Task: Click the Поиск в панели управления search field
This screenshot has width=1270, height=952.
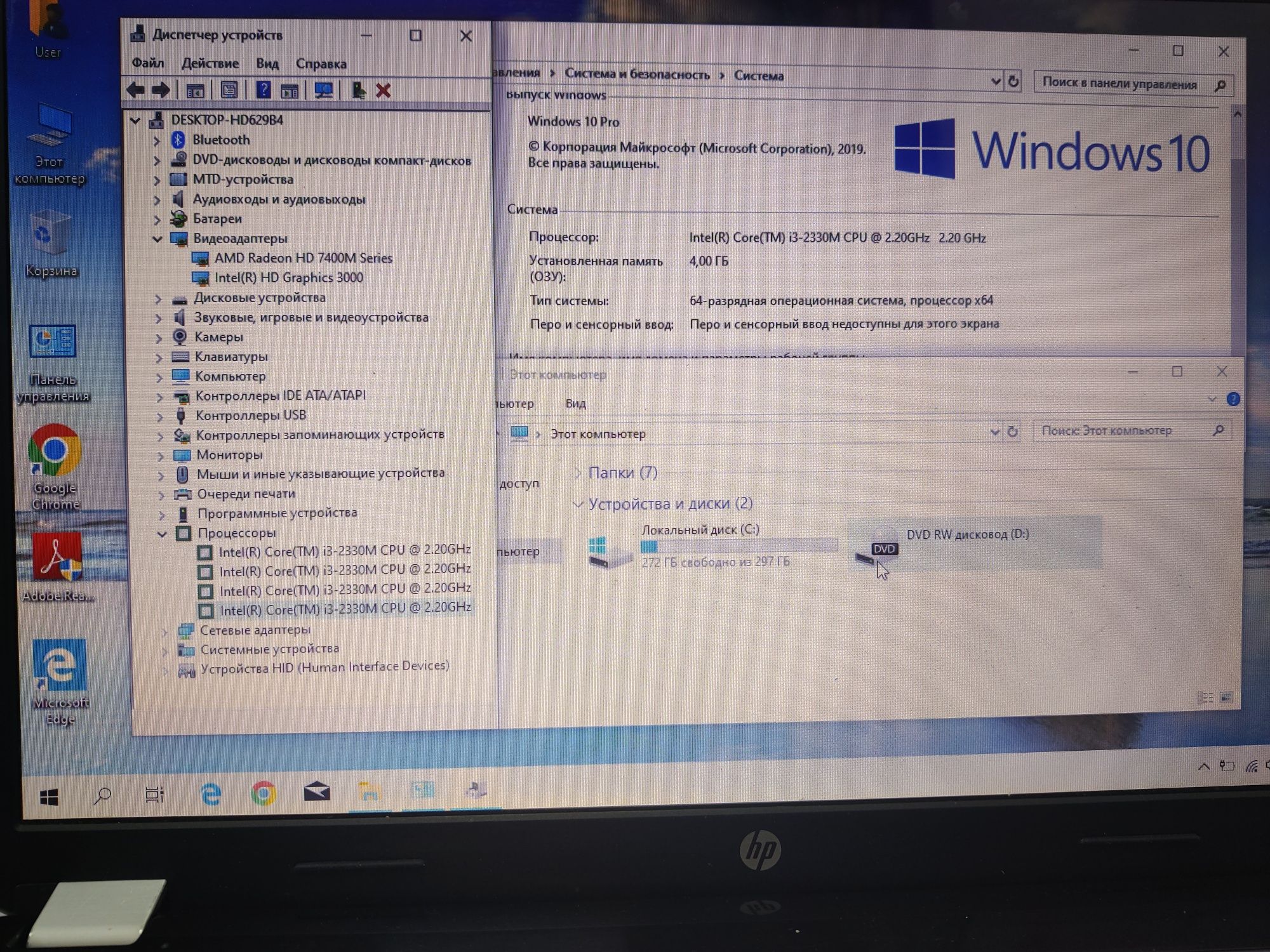Action: click(x=1133, y=84)
